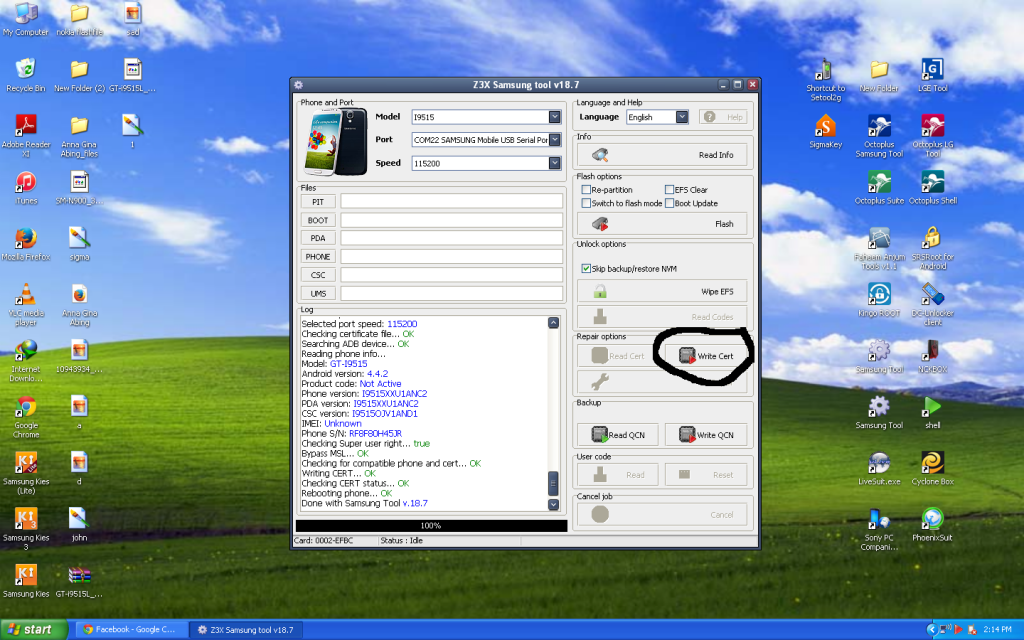The image size is (1024, 640).
Task: Select Z3X Samsung tool taskbar item
Action: pyautogui.click(x=246, y=630)
